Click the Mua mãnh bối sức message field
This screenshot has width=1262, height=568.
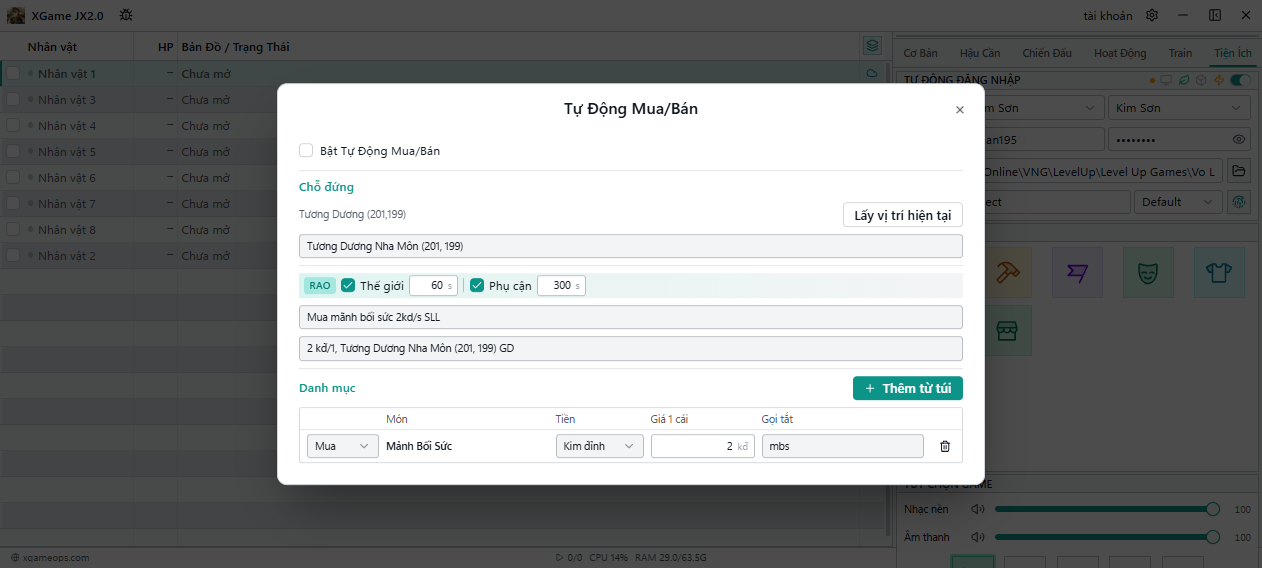click(631, 317)
